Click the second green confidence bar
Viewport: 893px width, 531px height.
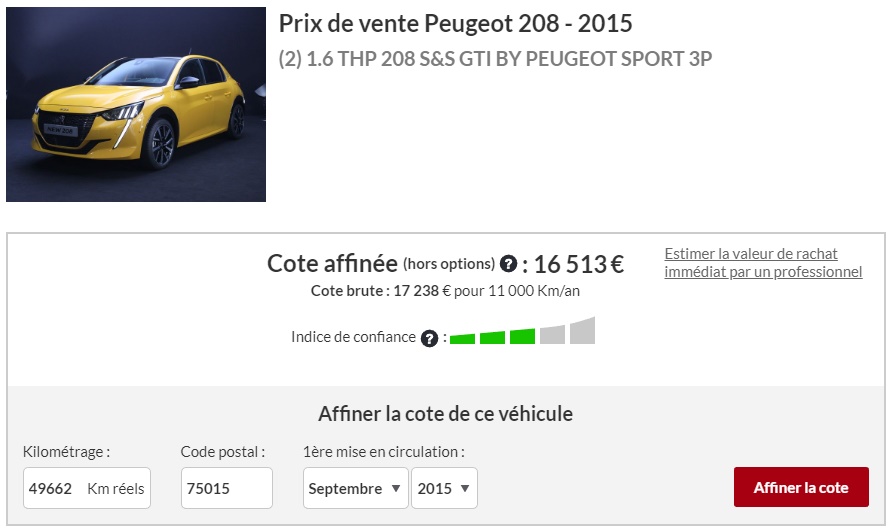point(492,338)
